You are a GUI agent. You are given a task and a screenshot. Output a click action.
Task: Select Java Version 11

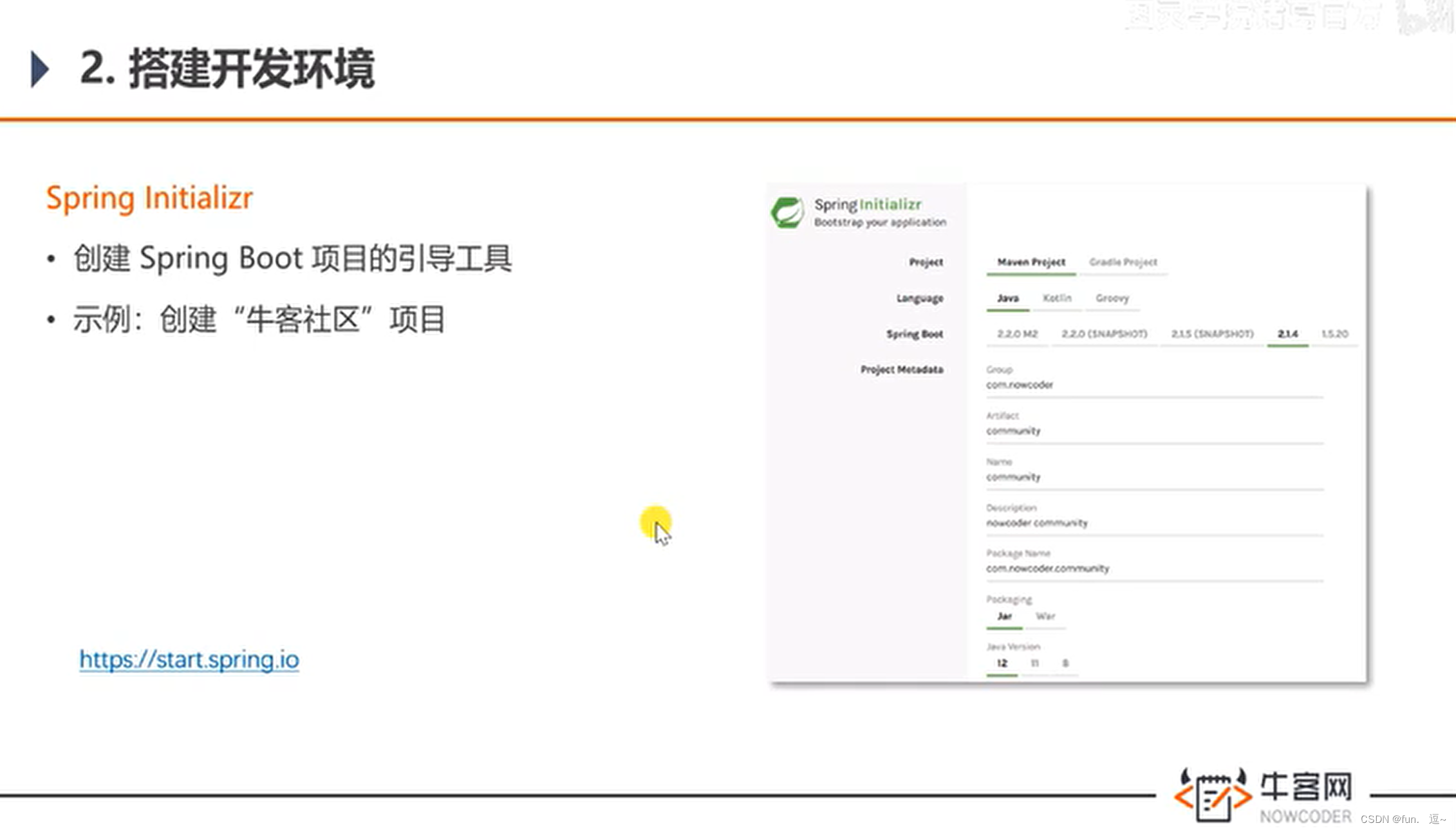pos(1034,663)
